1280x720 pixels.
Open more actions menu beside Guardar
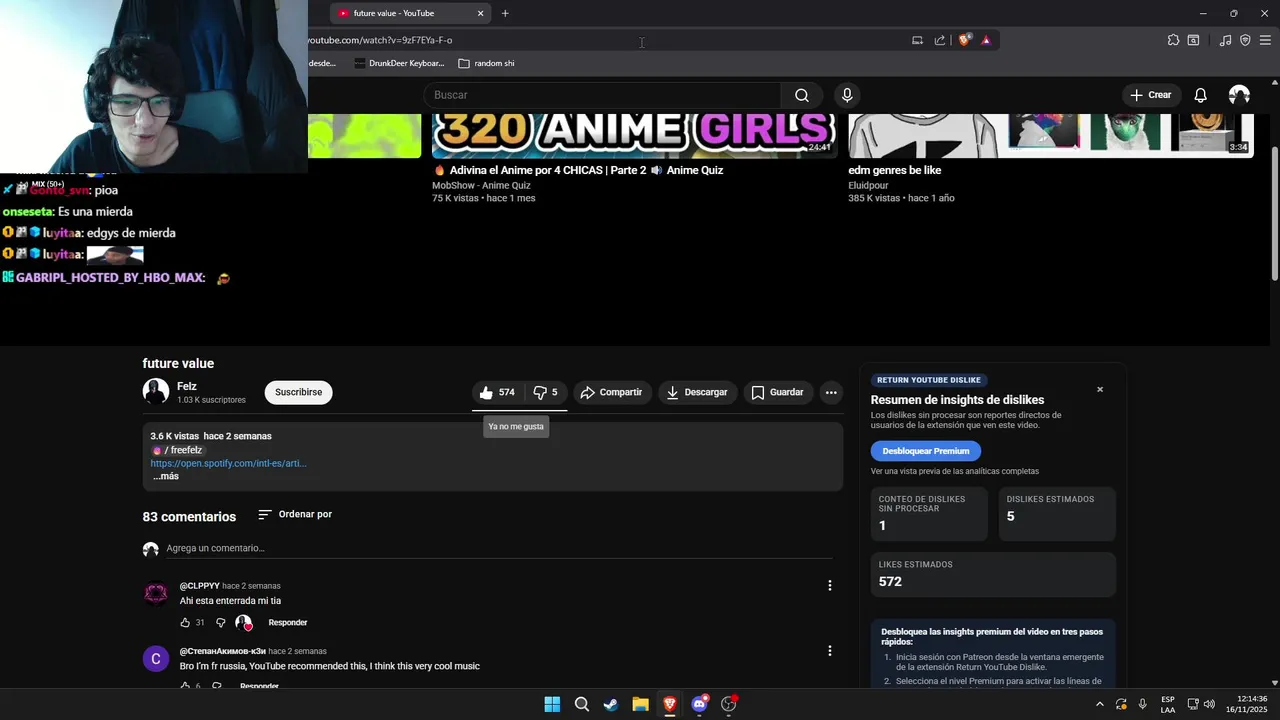tap(831, 392)
